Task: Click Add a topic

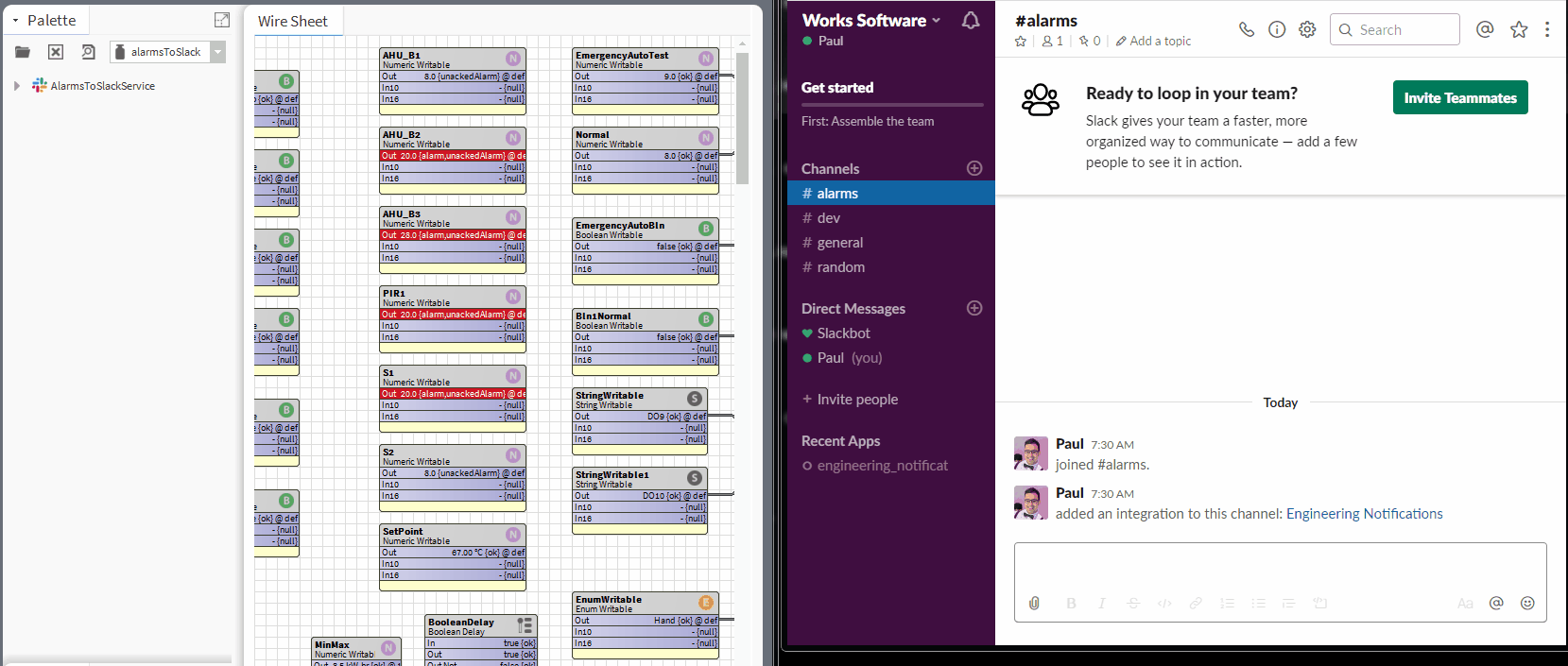Action: coord(1153,41)
